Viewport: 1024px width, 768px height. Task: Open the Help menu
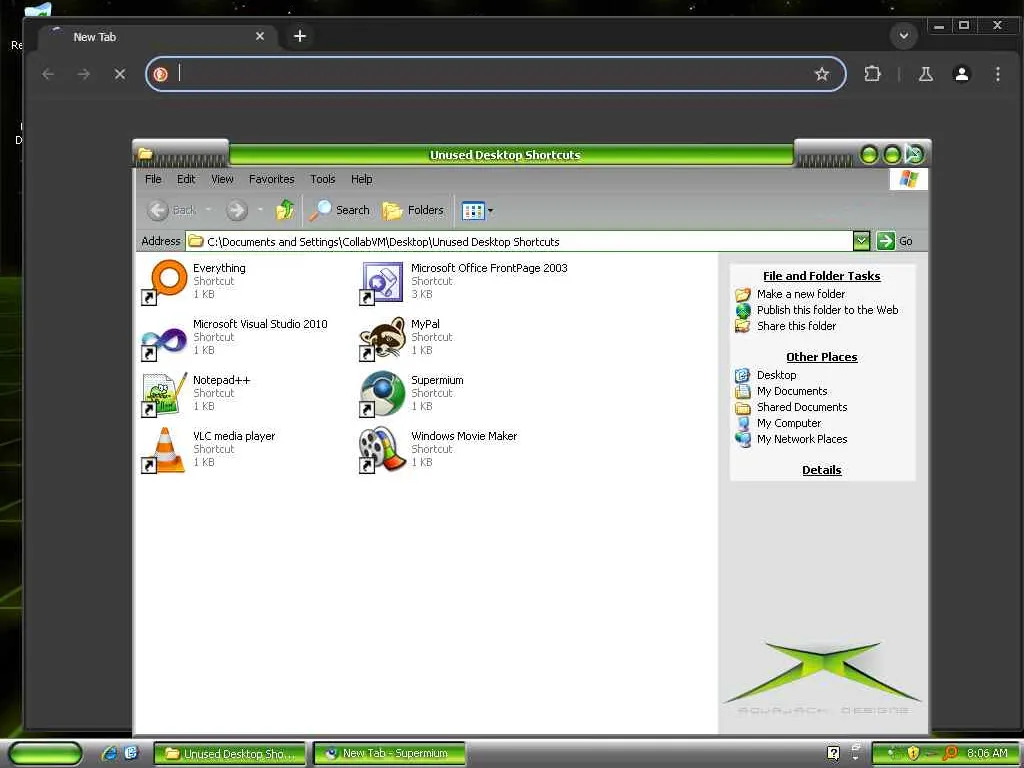pyautogui.click(x=361, y=179)
